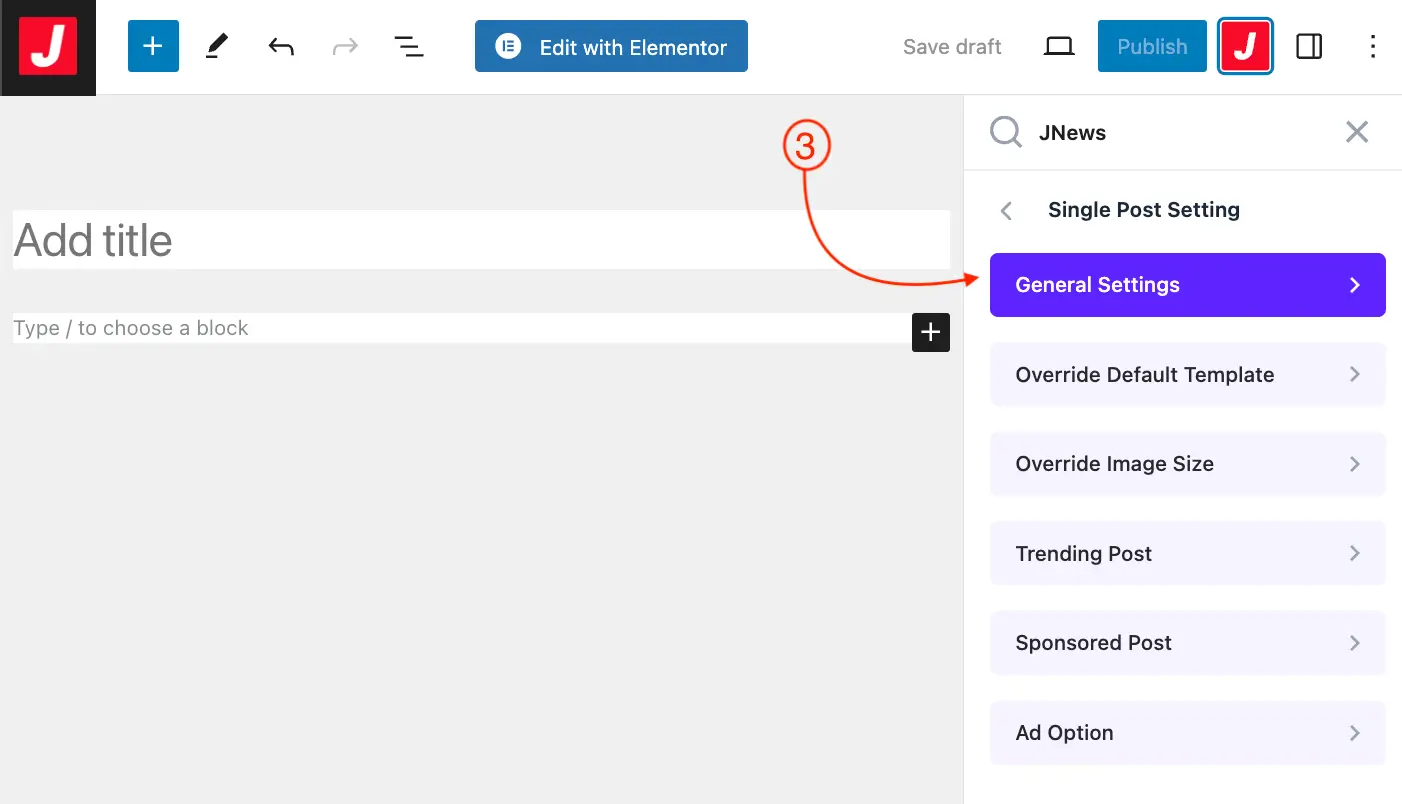1402x804 pixels.
Task: Expand Override Image Size section
Action: tap(1187, 464)
